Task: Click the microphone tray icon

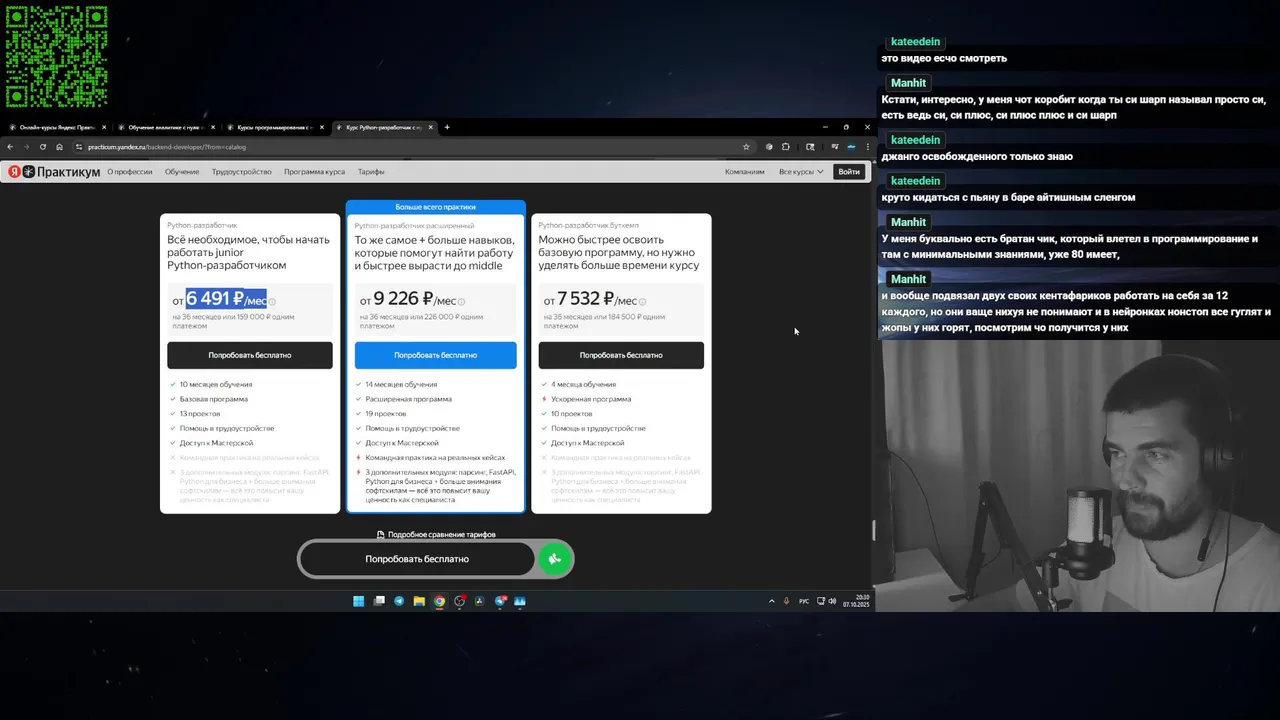Action: coord(786,601)
